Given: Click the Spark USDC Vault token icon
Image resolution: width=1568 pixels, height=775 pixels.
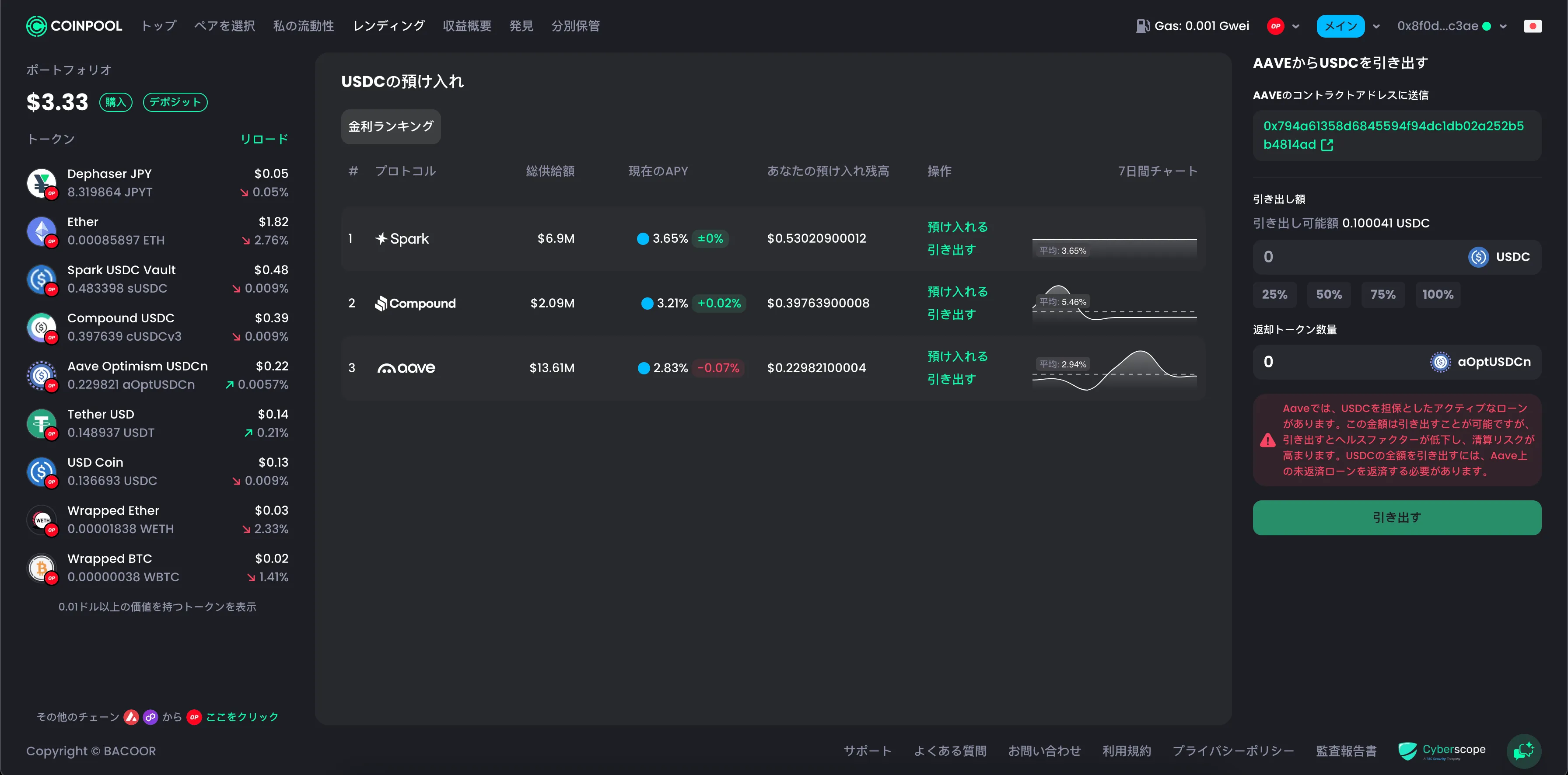Looking at the screenshot, I should click(x=42, y=279).
